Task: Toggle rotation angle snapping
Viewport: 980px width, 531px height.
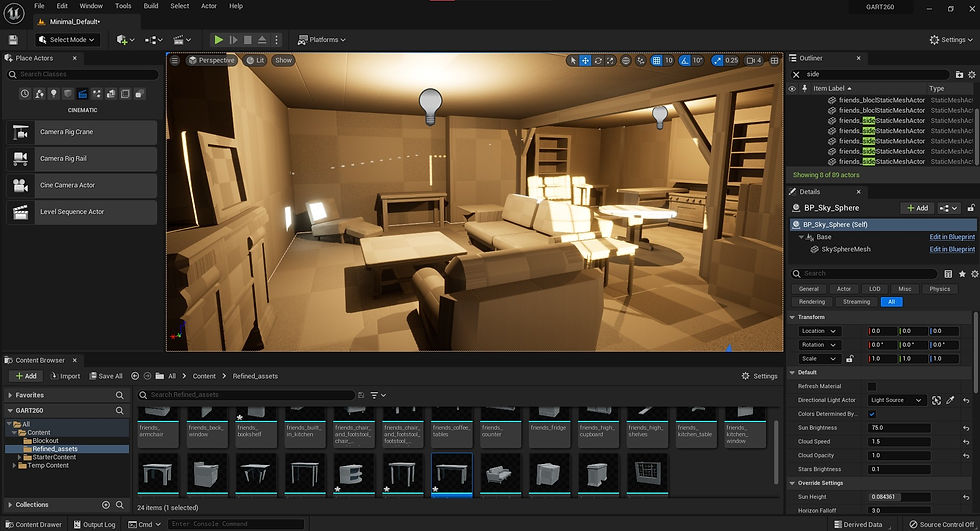Action: point(684,61)
